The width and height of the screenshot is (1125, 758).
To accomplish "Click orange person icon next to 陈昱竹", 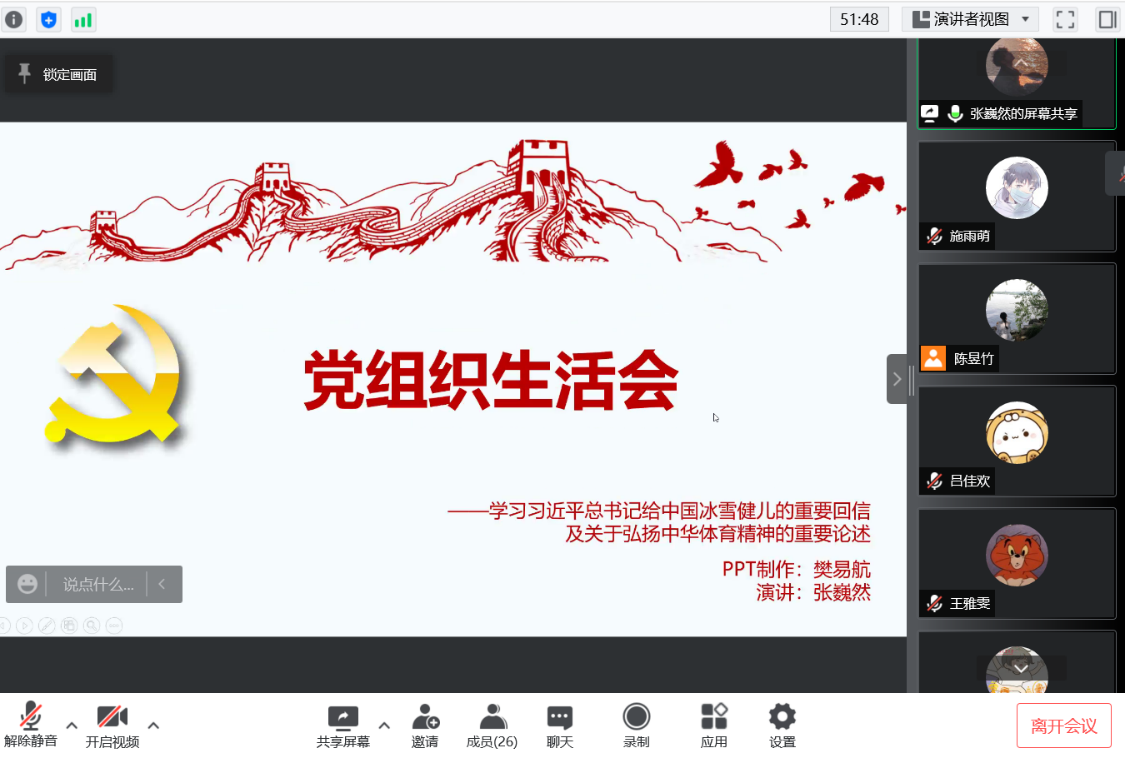I will click(933, 358).
